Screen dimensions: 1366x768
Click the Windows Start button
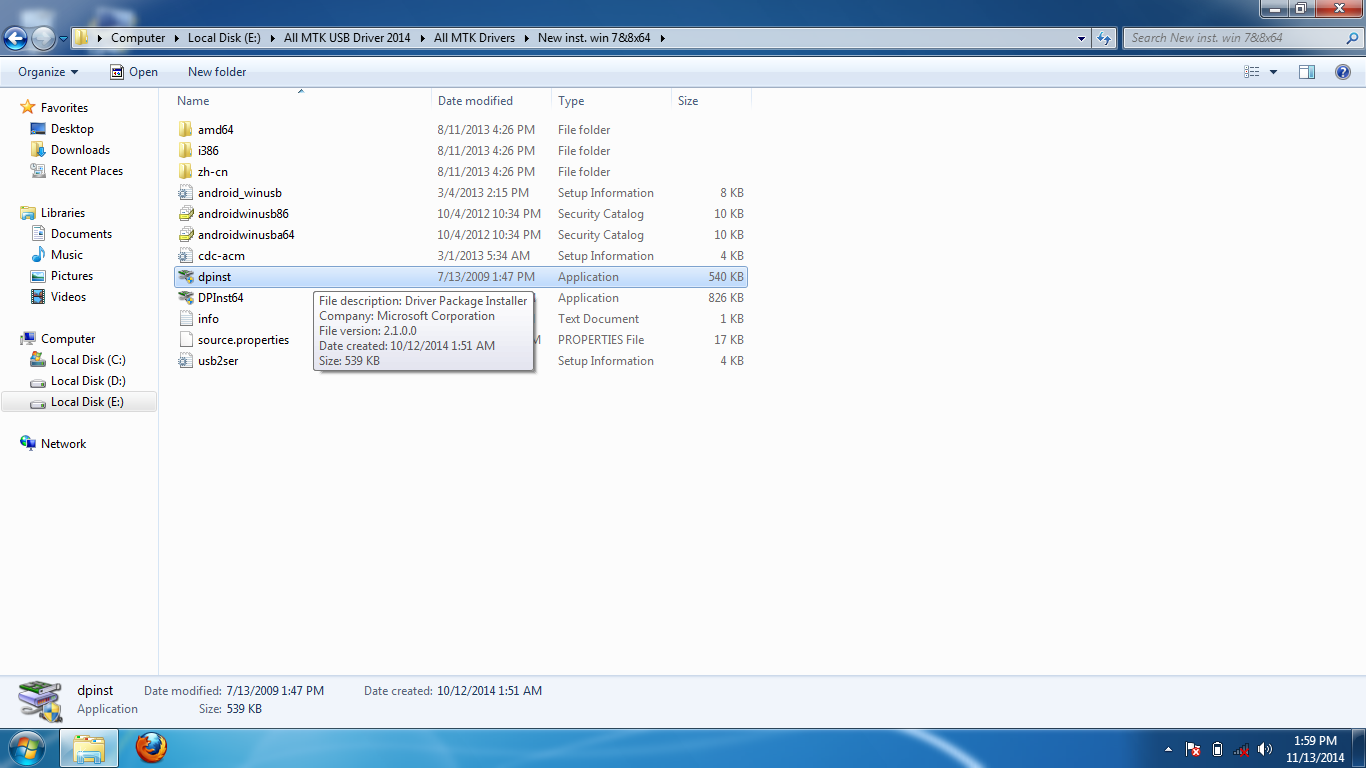[26, 748]
